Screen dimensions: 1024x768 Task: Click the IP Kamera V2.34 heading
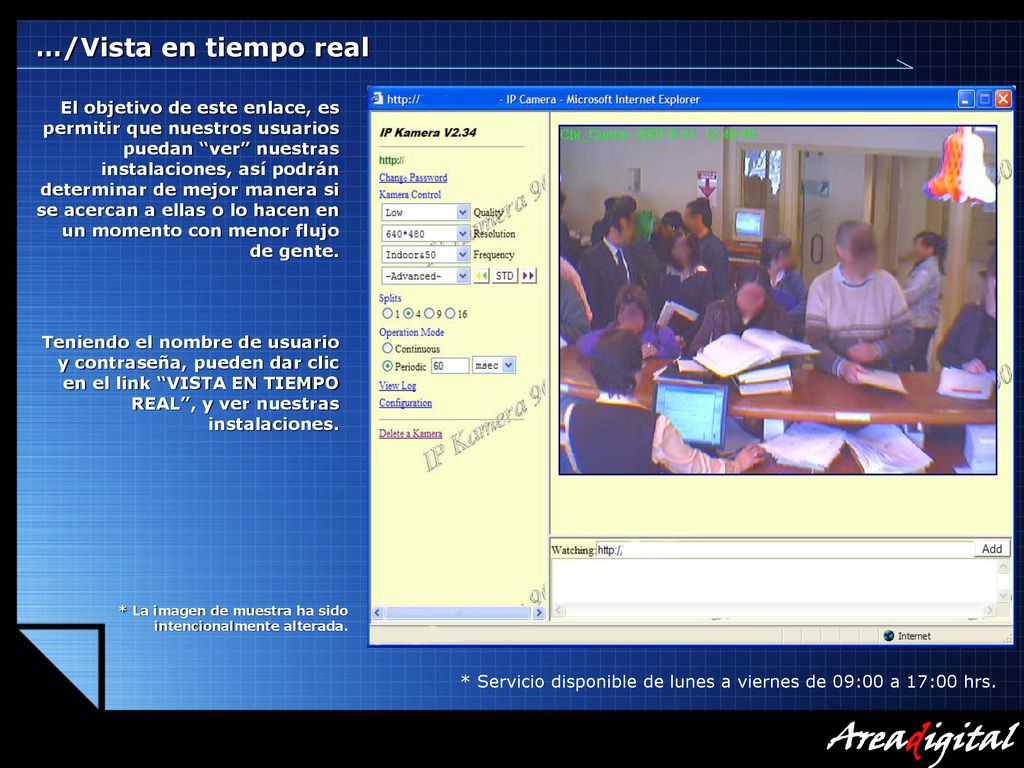tap(428, 133)
